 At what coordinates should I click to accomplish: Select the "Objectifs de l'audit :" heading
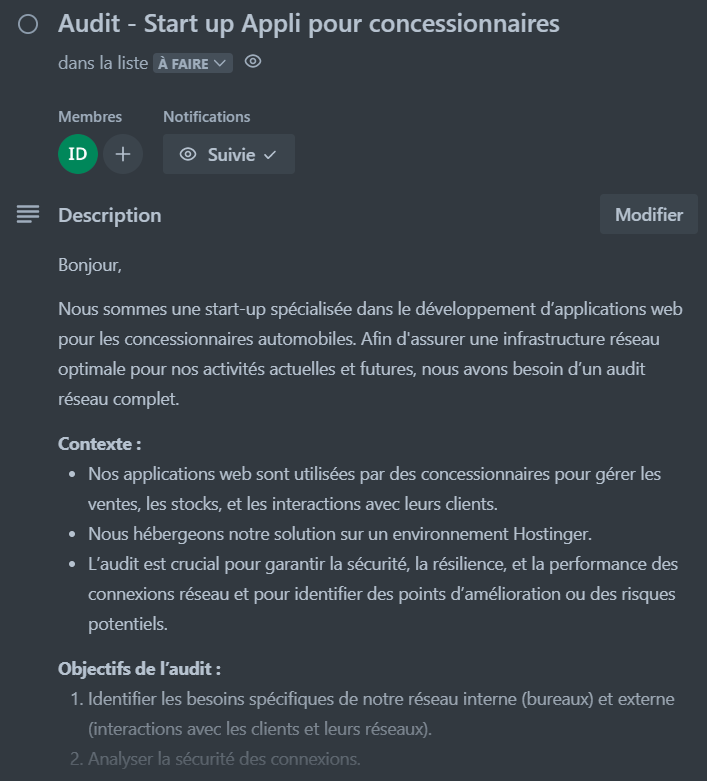click(x=139, y=669)
